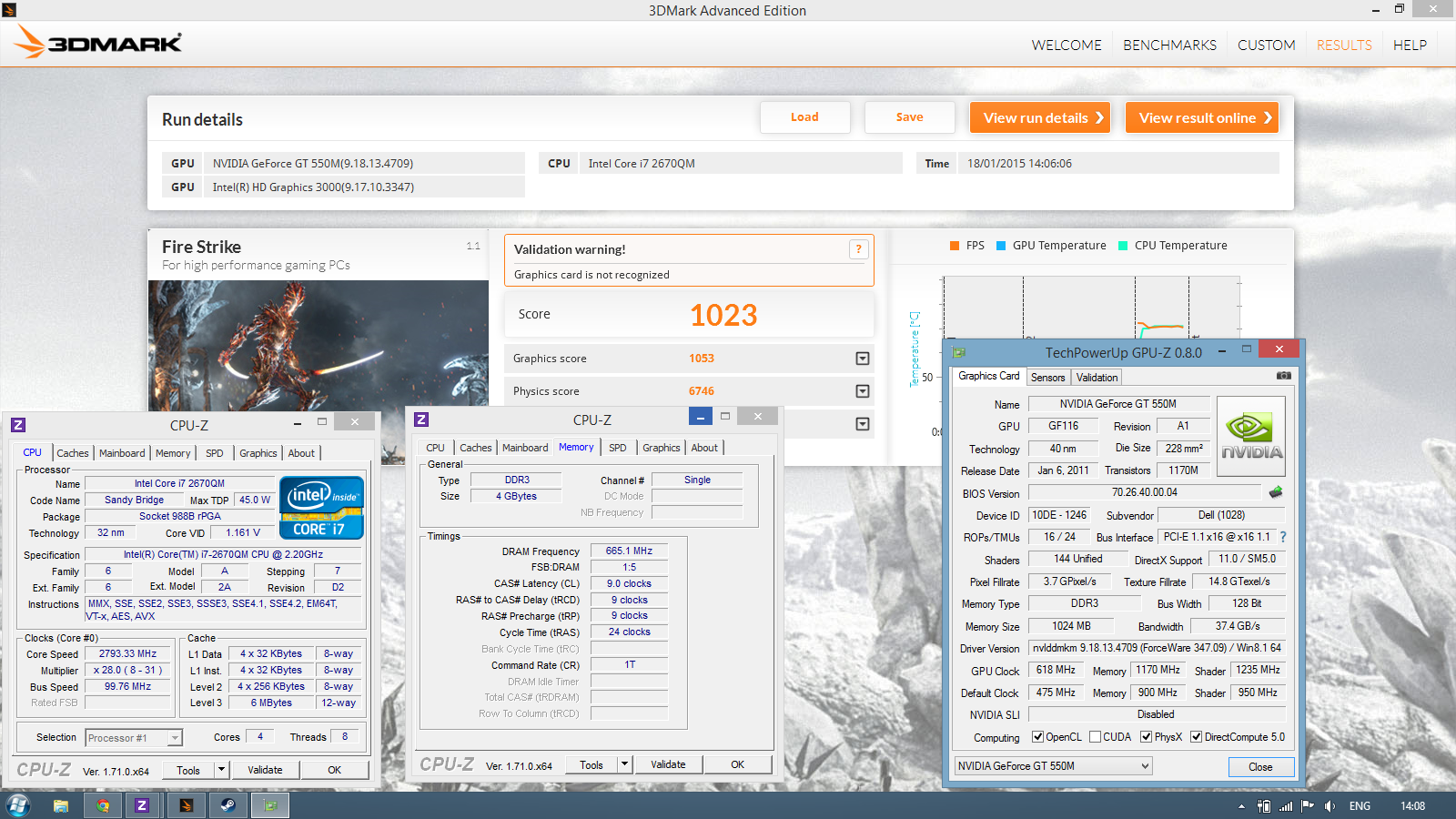Switch to the Sensors tab in GPU-Z
Image resolution: width=1456 pixels, height=819 pixels.
1047,378
